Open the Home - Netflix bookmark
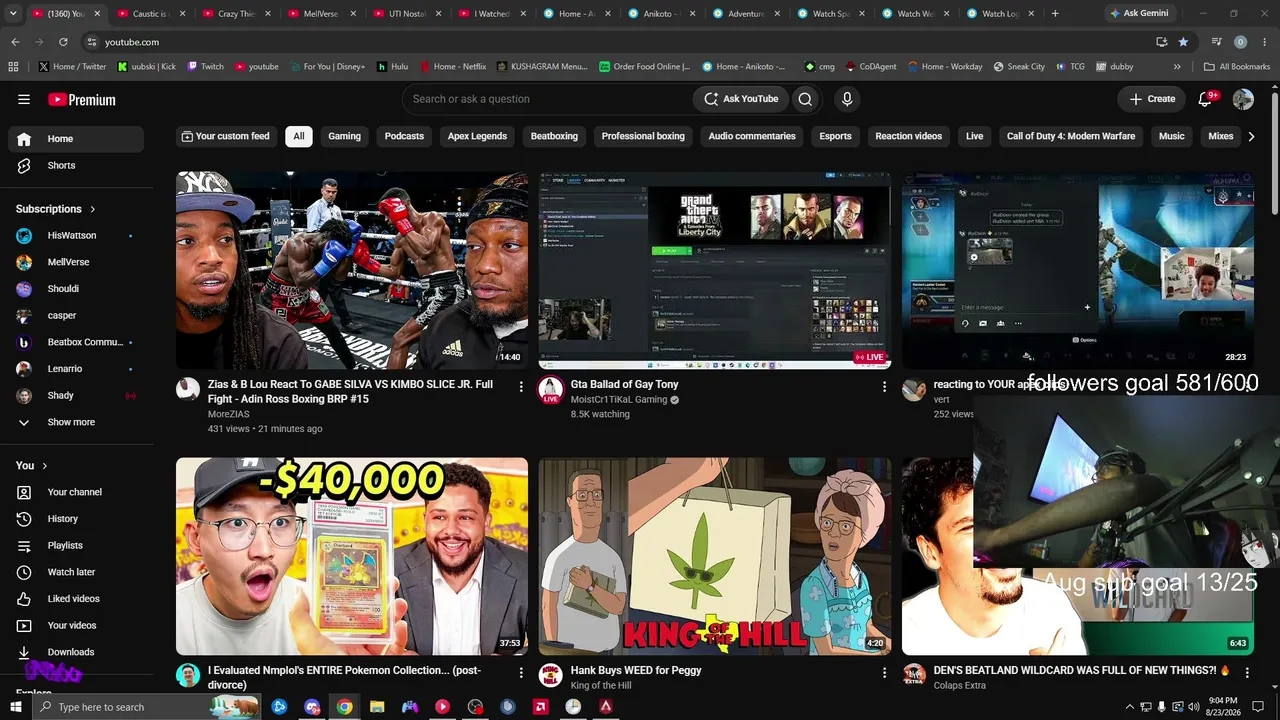1280x720 pixels. 452,67
